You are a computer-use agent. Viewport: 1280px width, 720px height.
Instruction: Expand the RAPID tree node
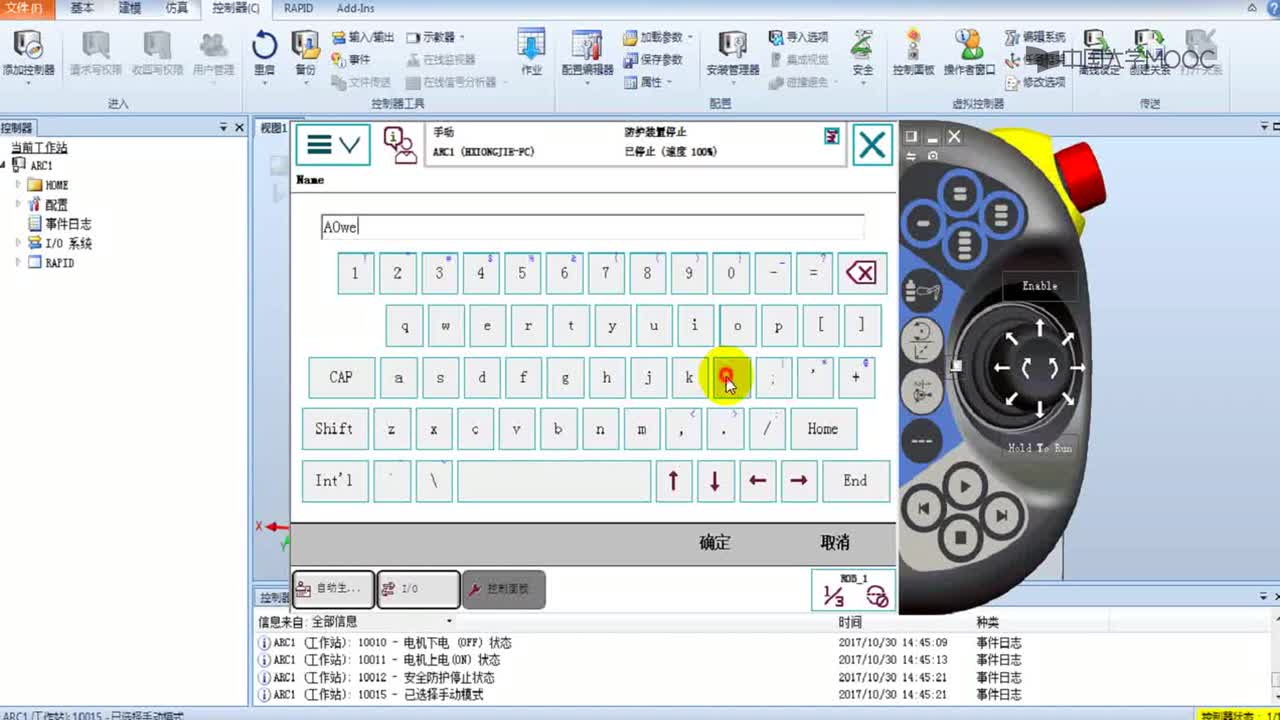point(18,263)
